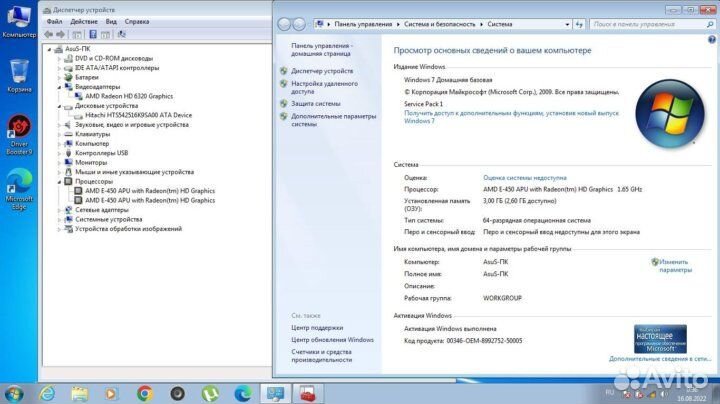Select Устройства обработки изображений item

coord(128,229)
